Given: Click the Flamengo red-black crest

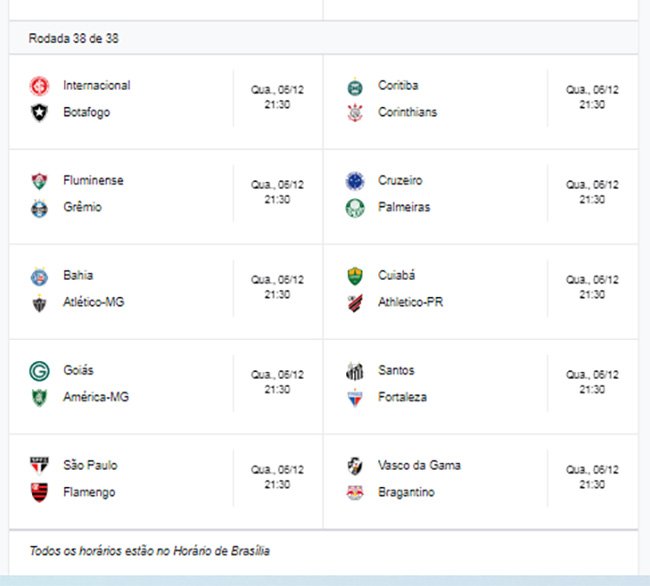Looking at the screenshot, I should (39, 492).
